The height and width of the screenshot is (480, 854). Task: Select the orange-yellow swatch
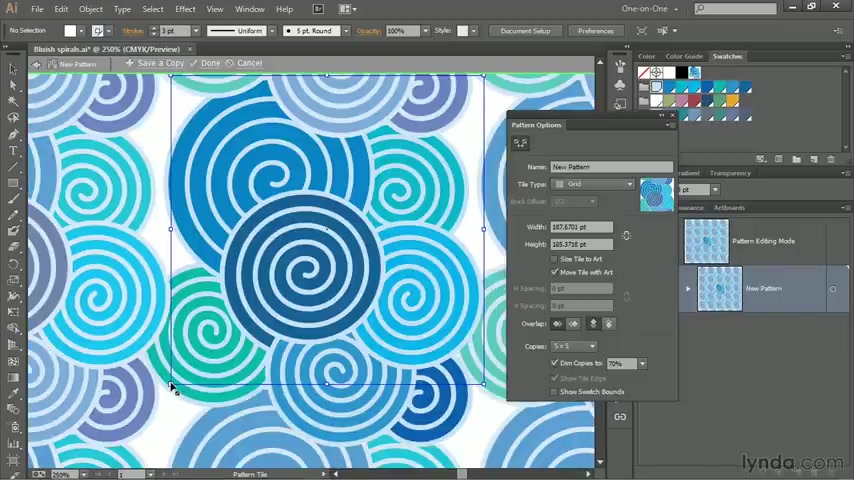pyautogui.click(x=733, y=101)
